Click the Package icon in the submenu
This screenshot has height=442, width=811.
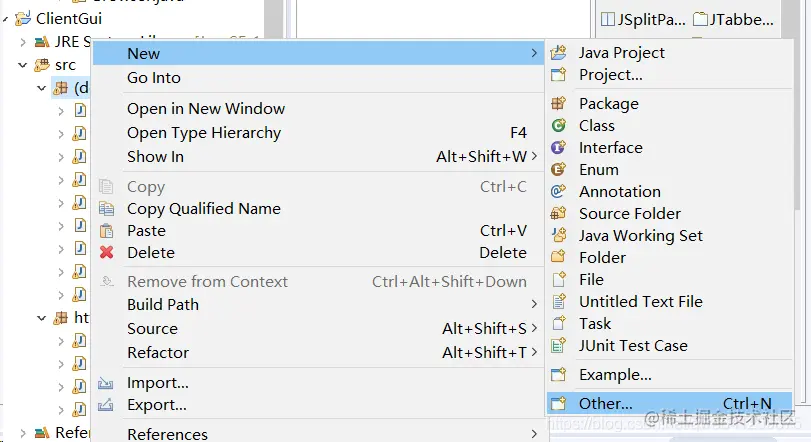click(559, 103)
